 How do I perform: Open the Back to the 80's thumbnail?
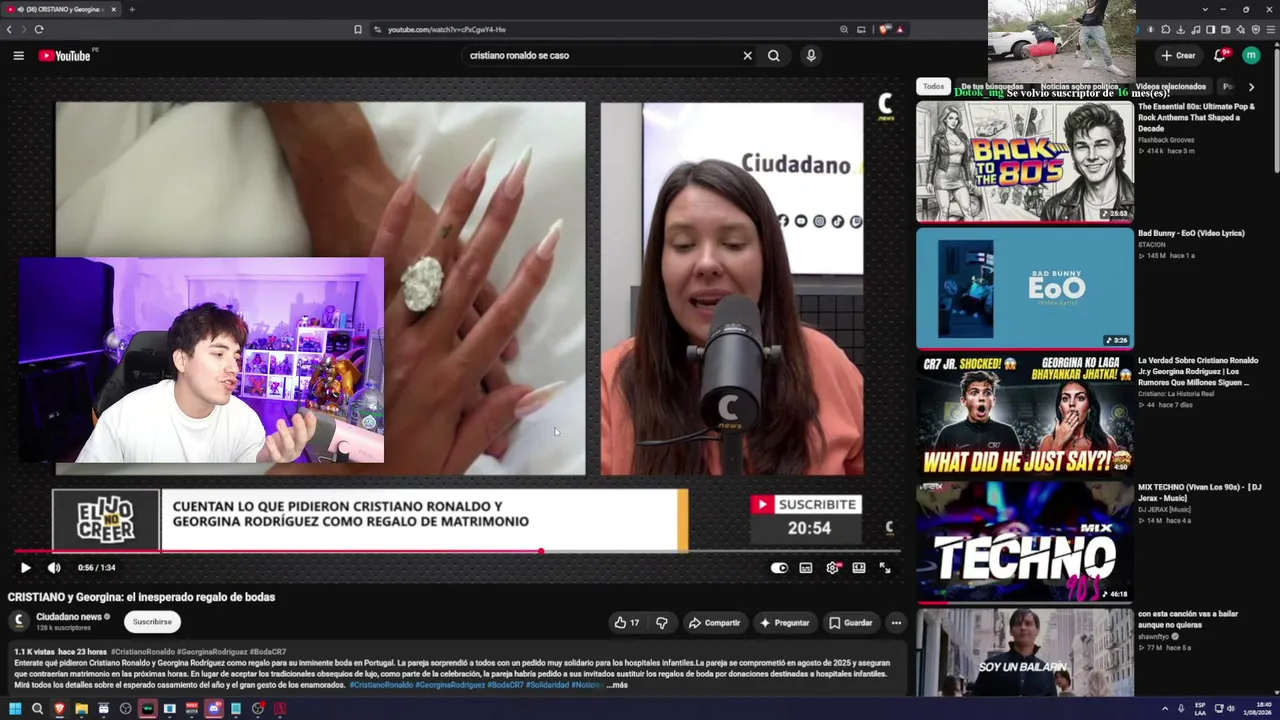click(x=1025, y=161)
